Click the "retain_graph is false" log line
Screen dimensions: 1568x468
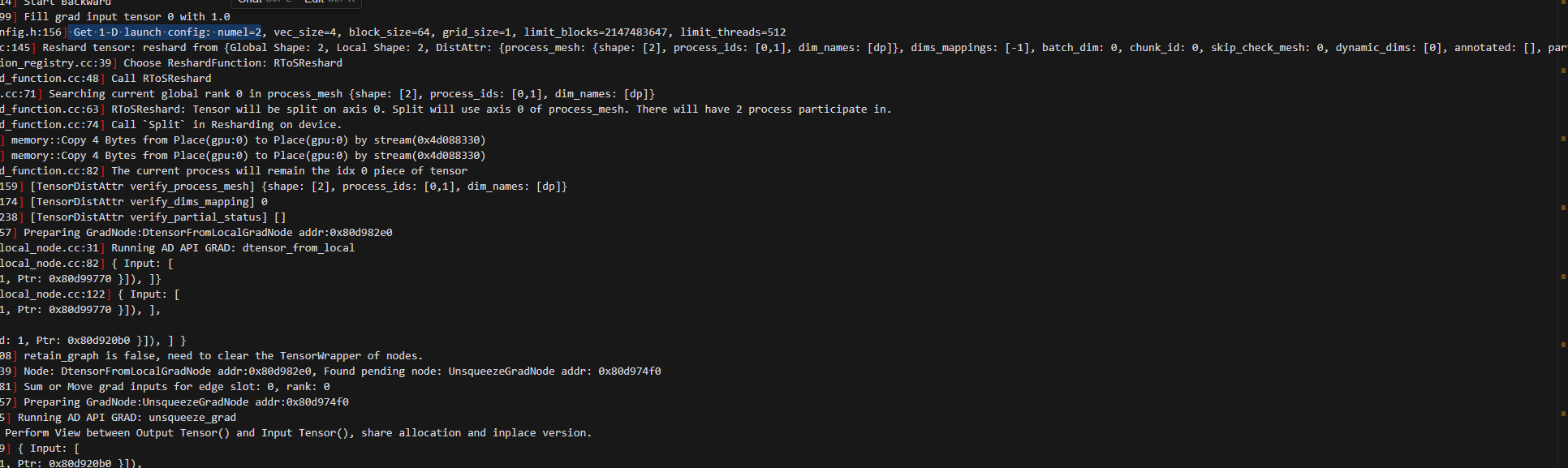pyautogui.click(x=223, y=356)
